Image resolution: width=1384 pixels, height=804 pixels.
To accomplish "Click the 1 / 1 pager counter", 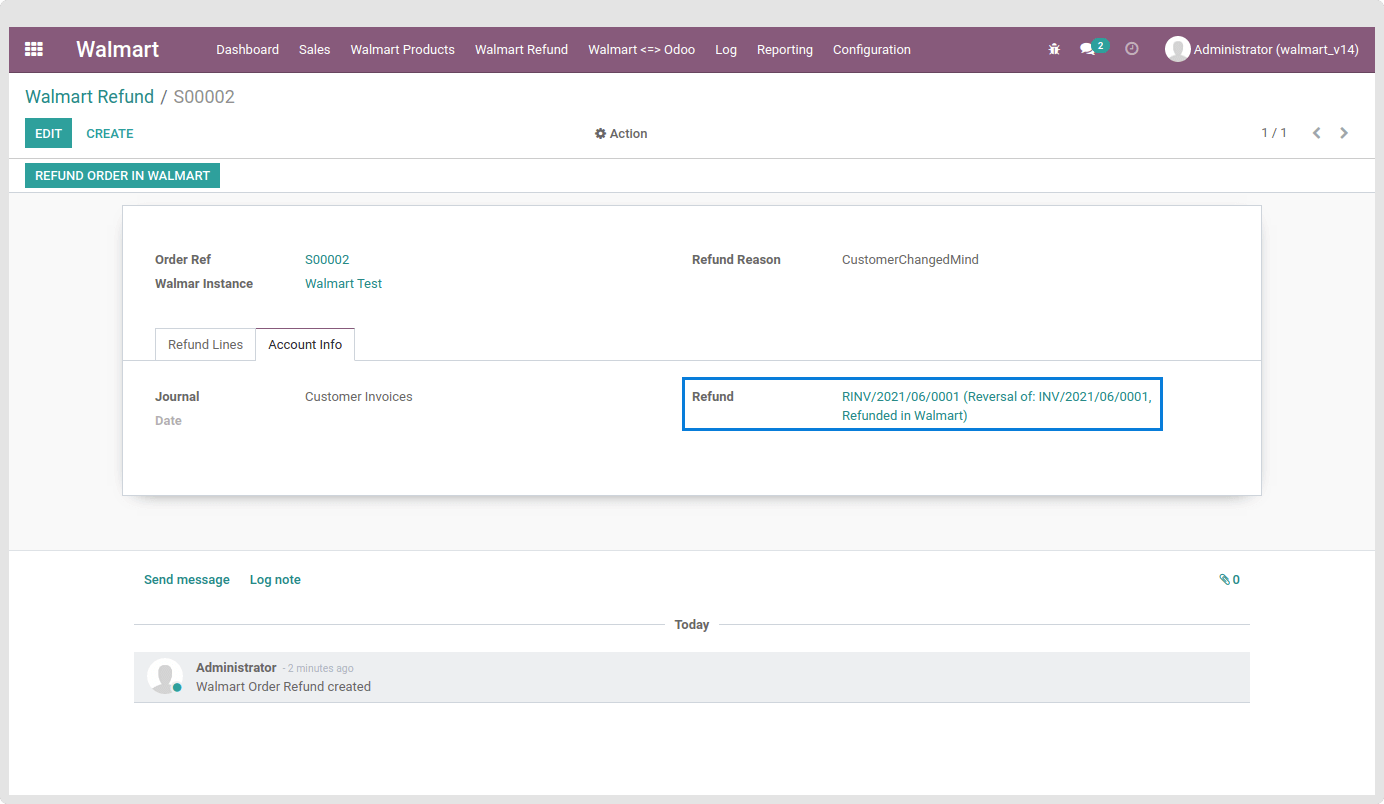I will 1274,133.
